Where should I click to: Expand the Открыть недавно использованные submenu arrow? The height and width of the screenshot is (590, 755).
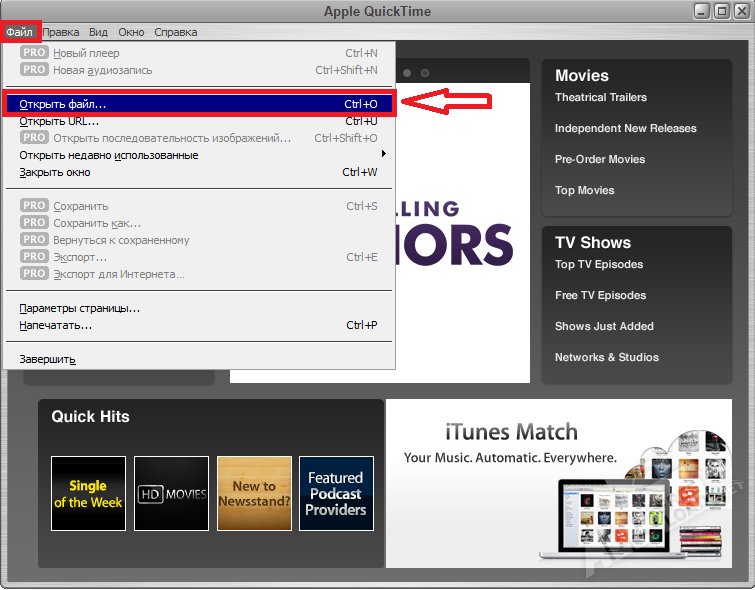(x=384, y=155)
